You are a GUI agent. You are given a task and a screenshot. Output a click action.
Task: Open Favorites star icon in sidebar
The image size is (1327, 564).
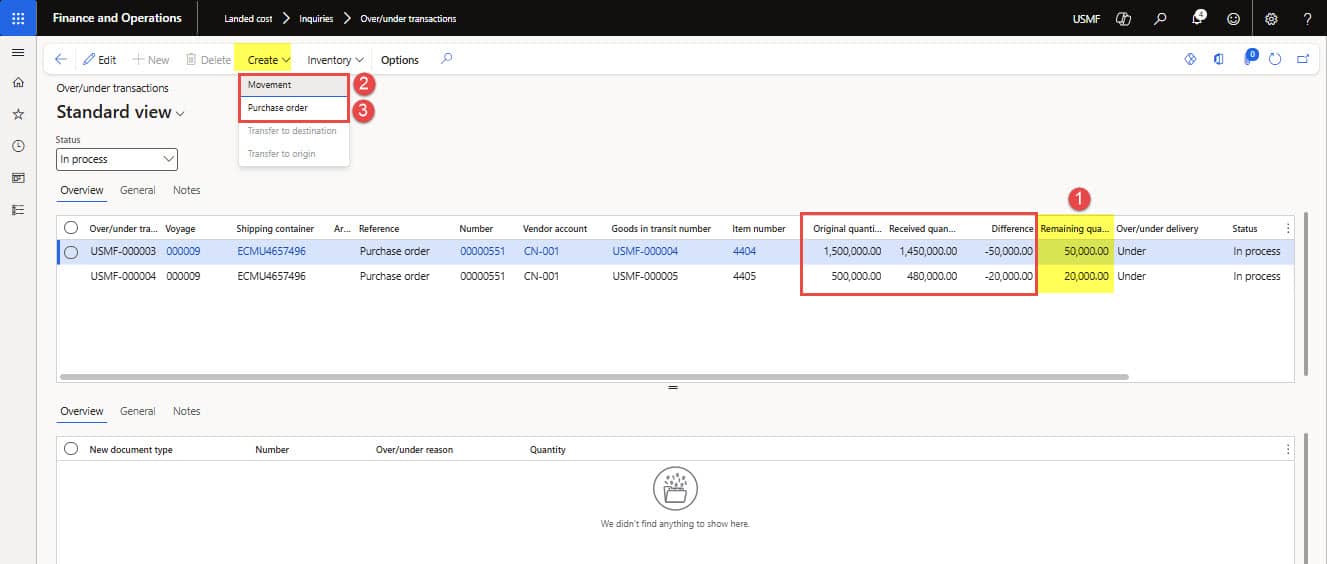[18, 115]
